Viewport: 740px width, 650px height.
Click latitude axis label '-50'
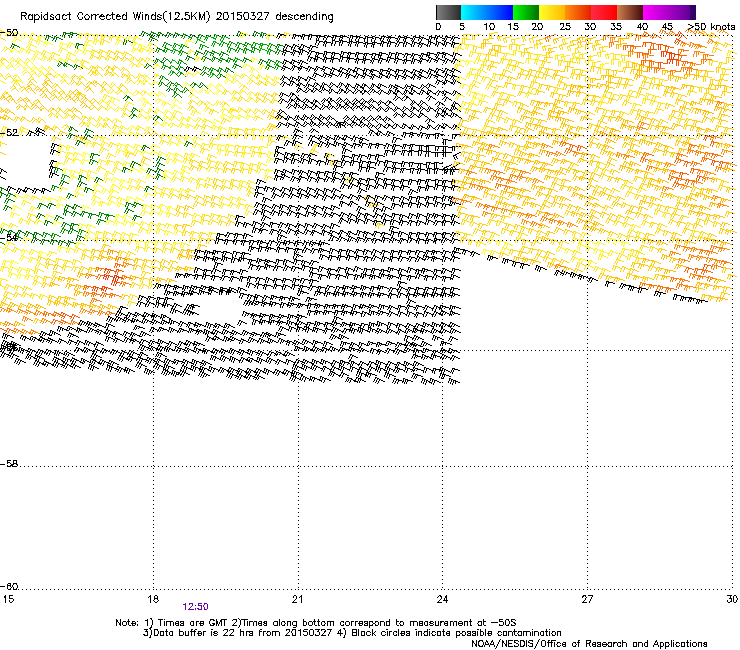[9, 33]
